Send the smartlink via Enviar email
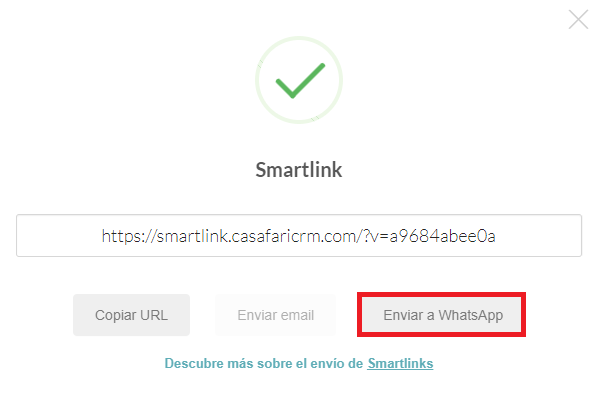 (x=275, y=315)
